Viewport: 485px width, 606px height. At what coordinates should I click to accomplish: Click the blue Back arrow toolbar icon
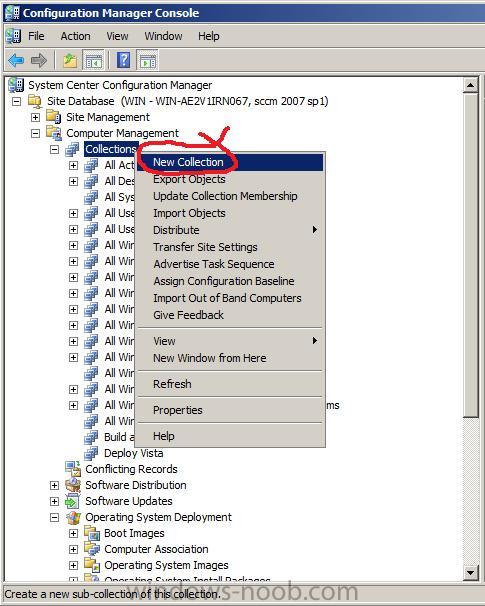[16, 61]
